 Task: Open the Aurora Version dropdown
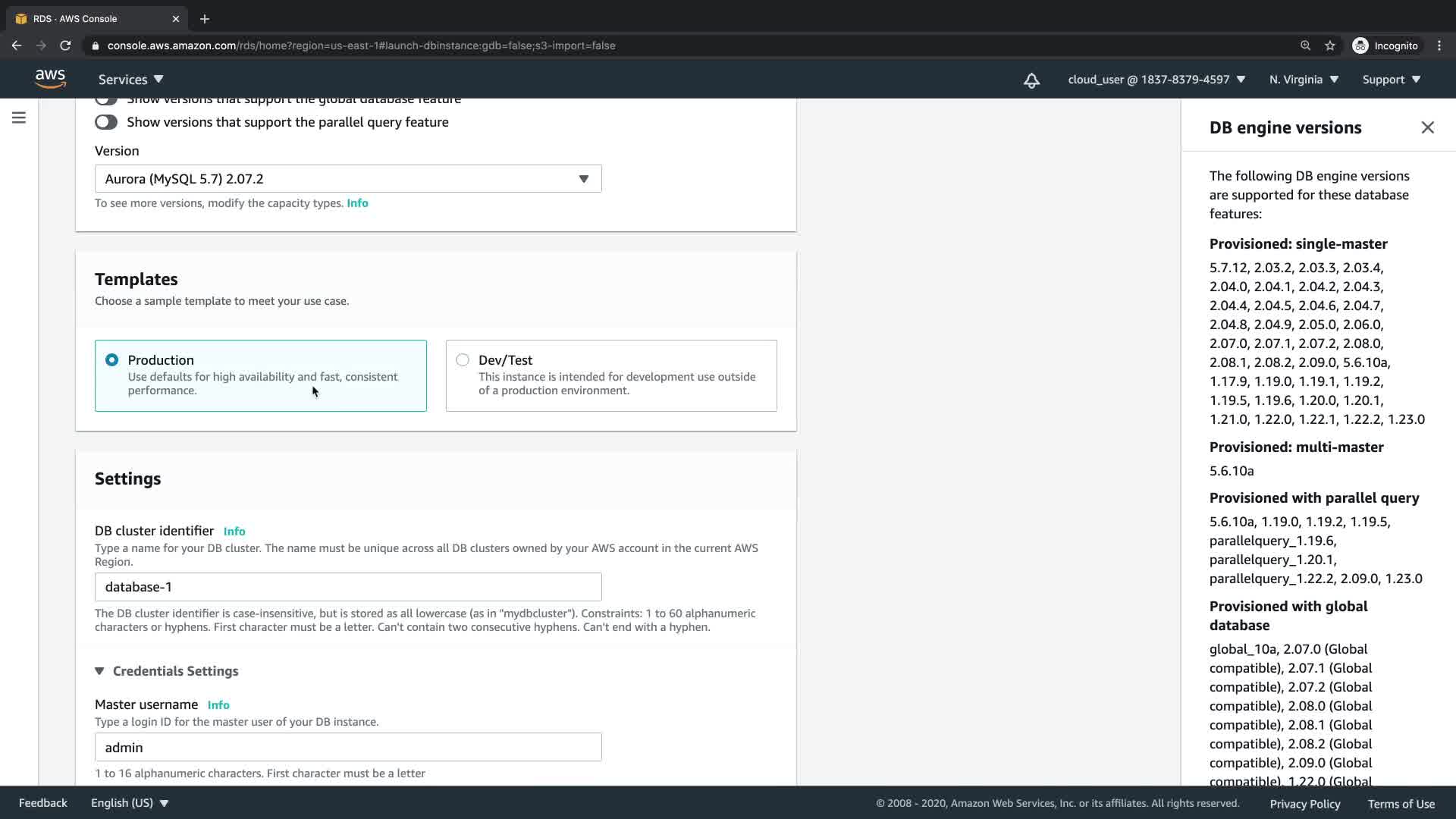[348, 179]
